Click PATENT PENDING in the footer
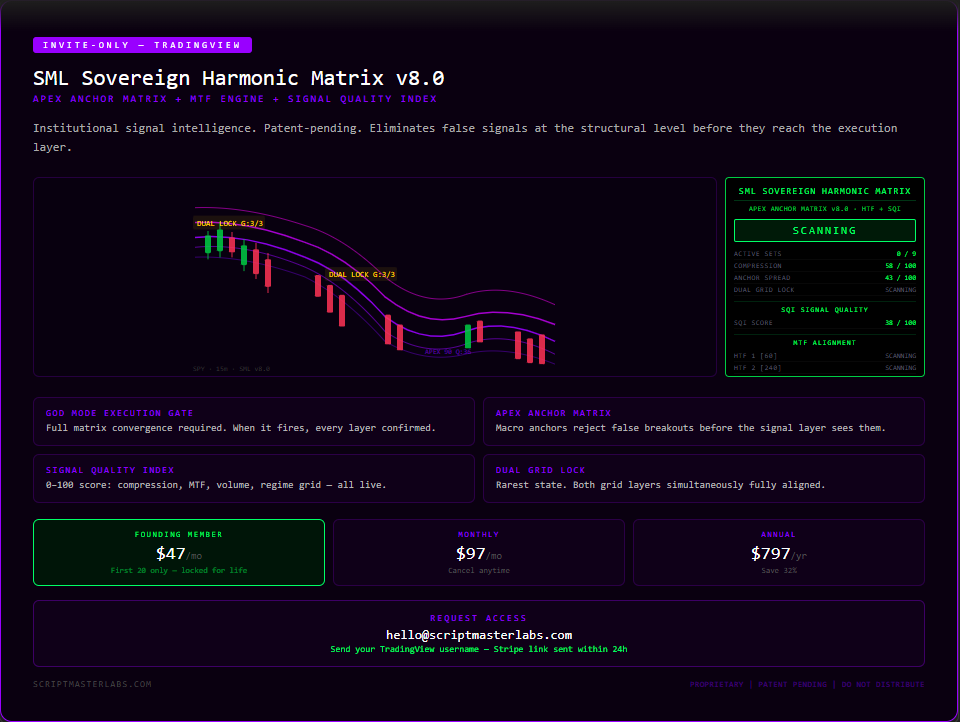Image resolution: width=960 pixels, height=722 pixels. click(x=792, y=684)
